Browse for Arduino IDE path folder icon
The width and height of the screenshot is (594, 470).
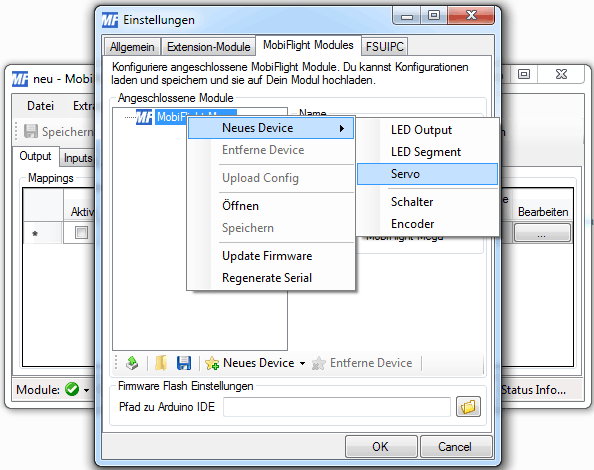468,407
